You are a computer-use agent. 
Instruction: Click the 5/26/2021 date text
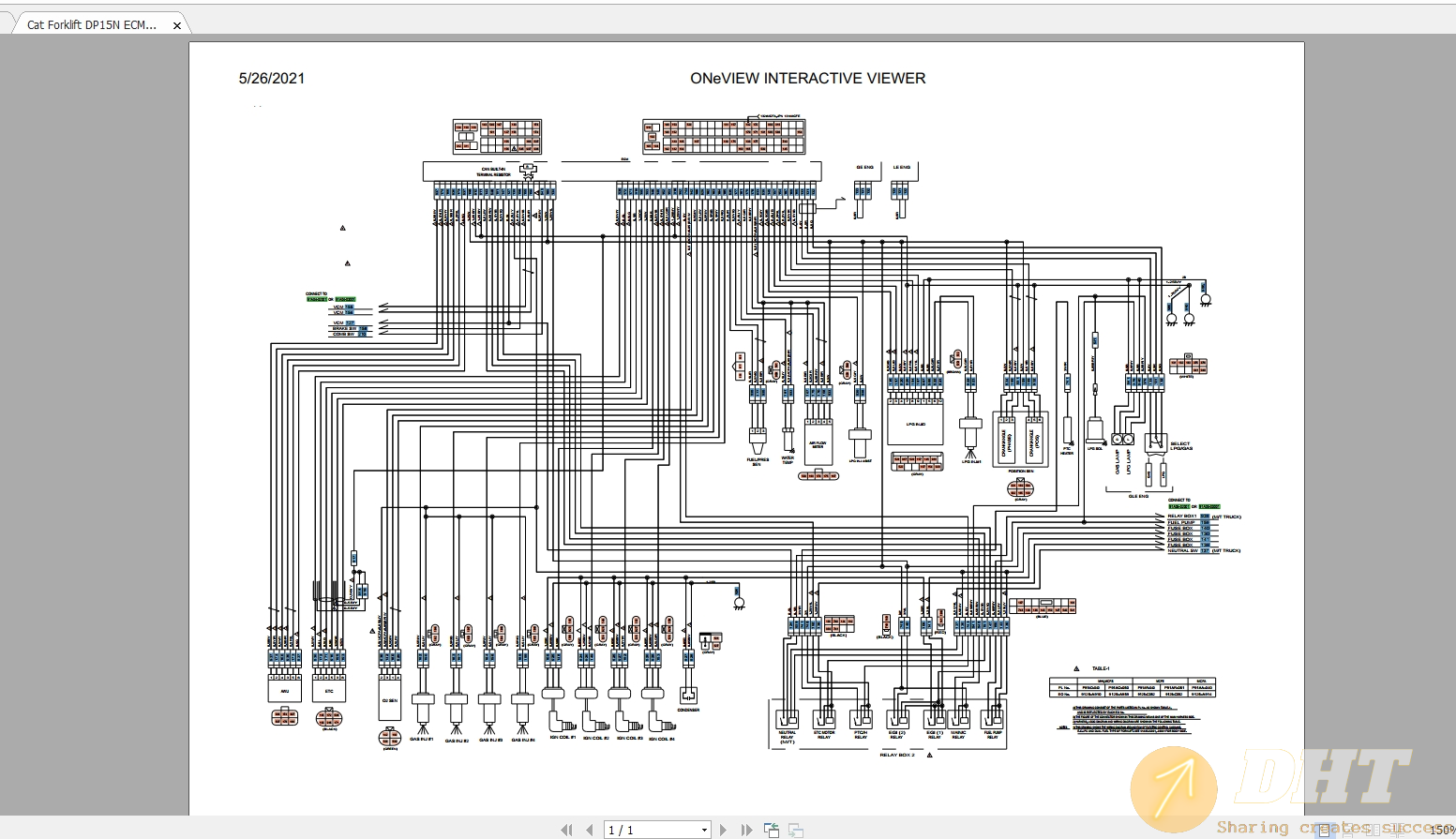click(x=272, y=79)
